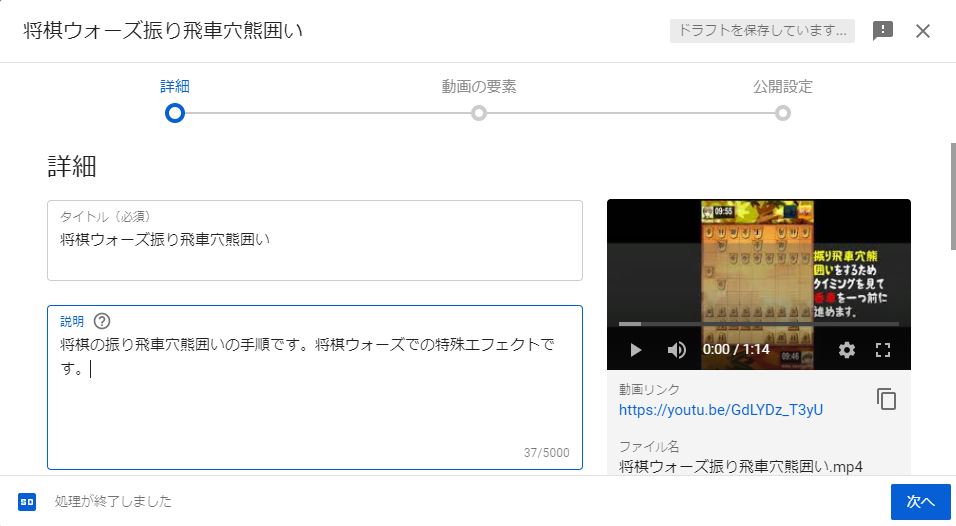Click the saving draft status button
This screenshot has width=956, height=526.
[762, 30]
